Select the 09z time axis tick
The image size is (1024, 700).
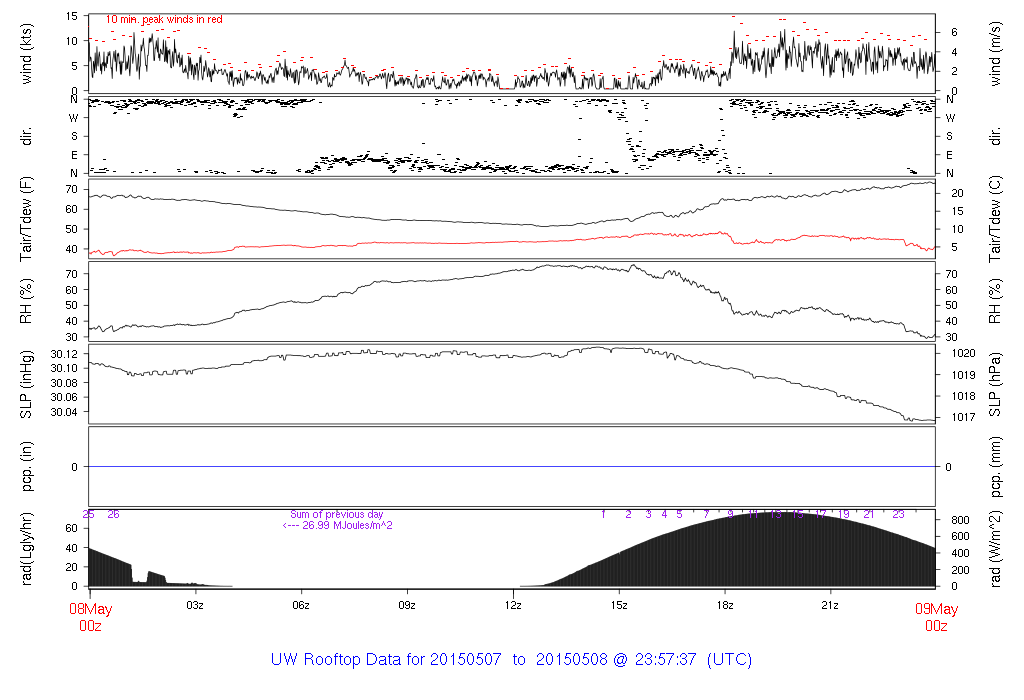click(407, 605)
